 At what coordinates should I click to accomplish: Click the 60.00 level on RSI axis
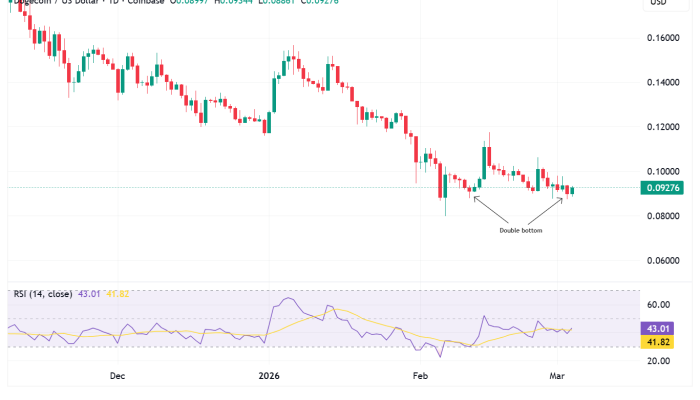coord(658,305)
